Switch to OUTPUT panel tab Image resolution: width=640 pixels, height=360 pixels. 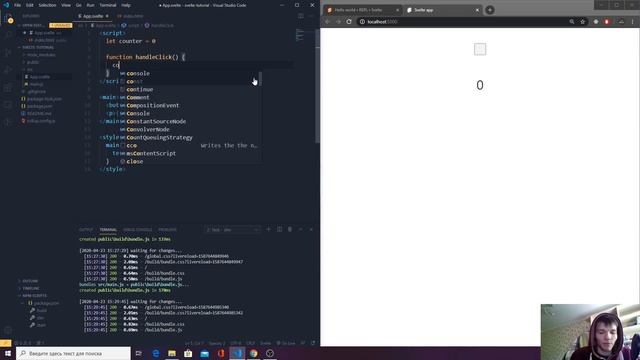[x=86, y=230]
